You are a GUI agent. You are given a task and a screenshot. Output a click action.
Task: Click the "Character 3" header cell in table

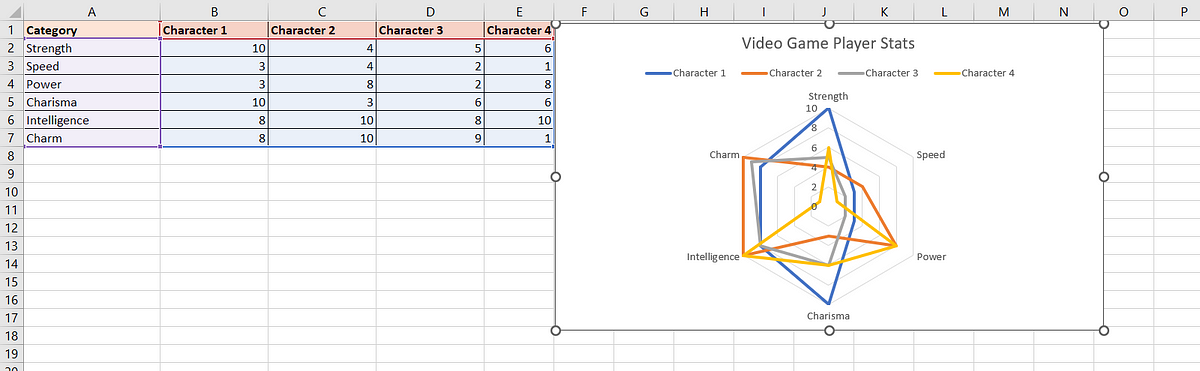pyautogui.click(x=430, y=30)
